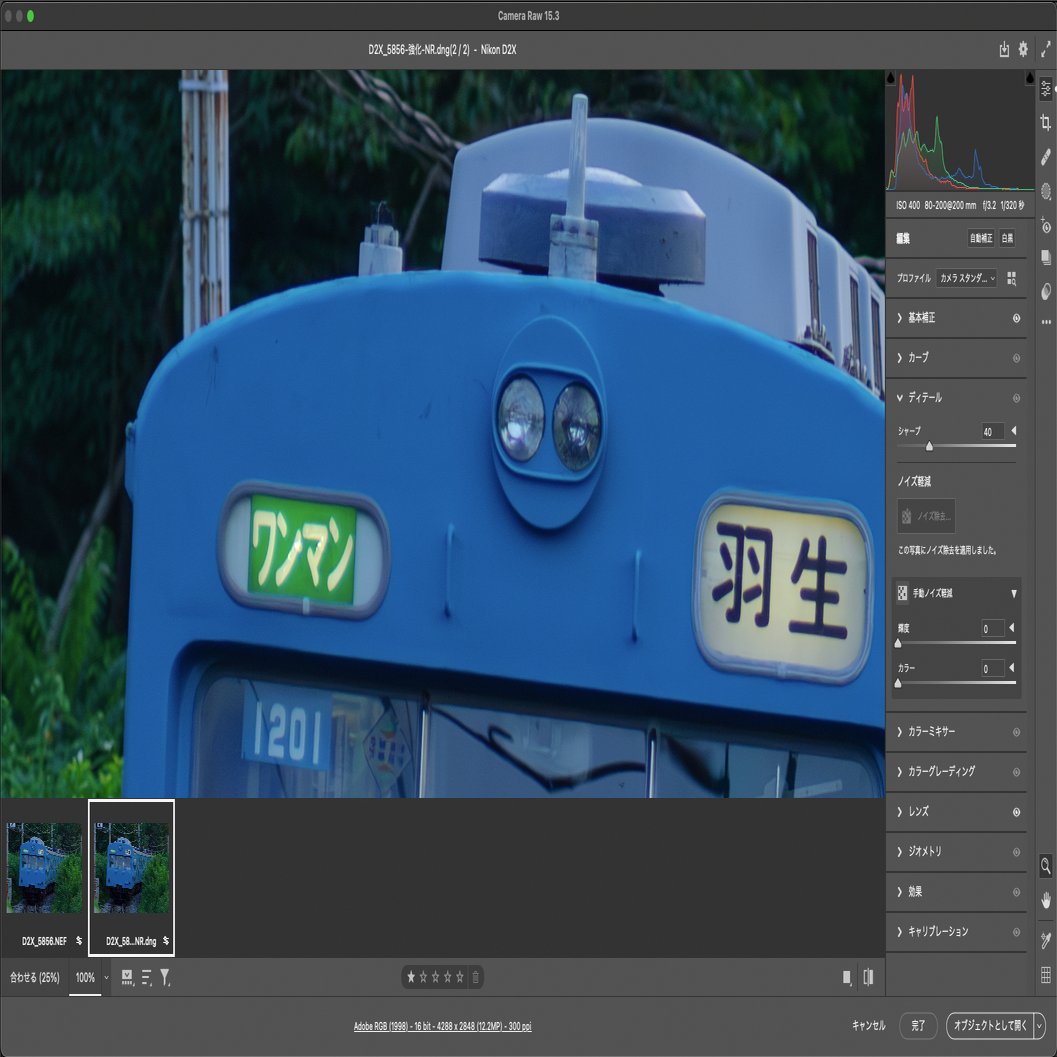This screenshot has width=1057, height=1057.
Task: Toggle highlight clipping warning in histogram
Action: (x=1029, y=78)
